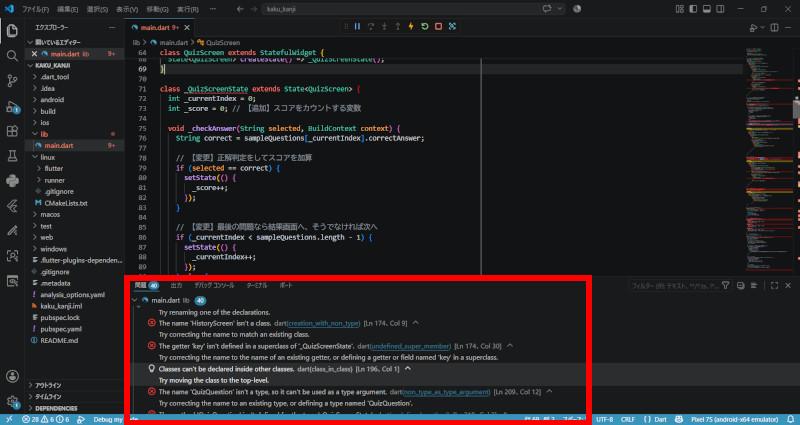The width and height of the screenshot is (800, 425).
Task: Maximize the bottom panel size
Action: pos(774,286)
